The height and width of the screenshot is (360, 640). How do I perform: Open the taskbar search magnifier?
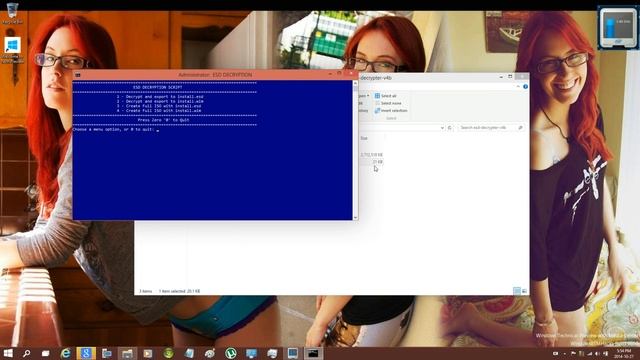pos(27,353)
